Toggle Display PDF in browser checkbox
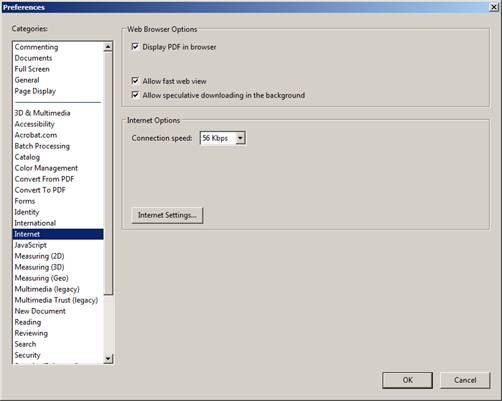 pyautogui.click(x=135, y=47)
